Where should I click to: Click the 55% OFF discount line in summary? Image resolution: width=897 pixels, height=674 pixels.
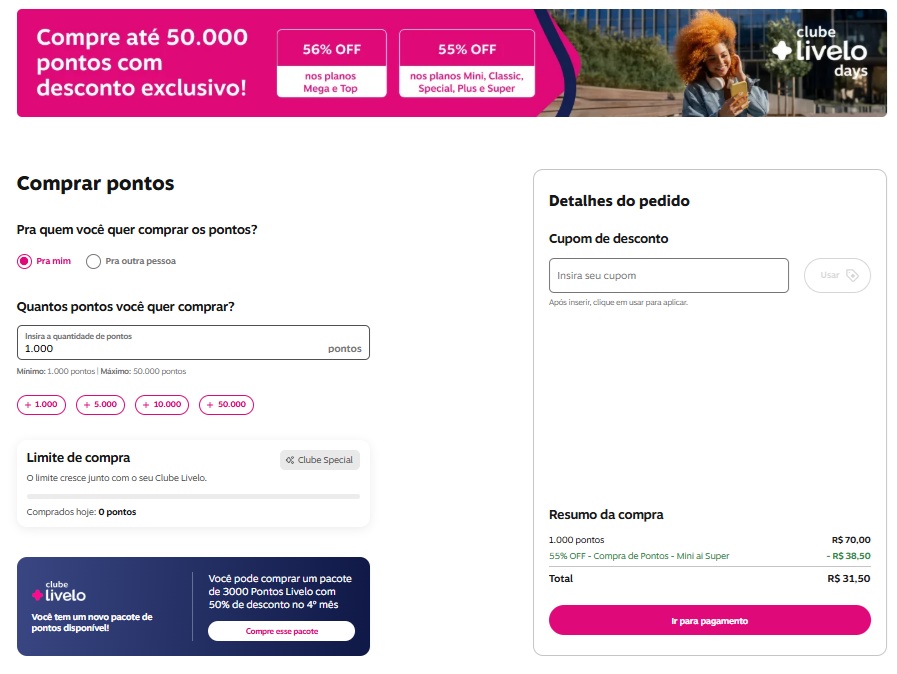coord(641,556)
